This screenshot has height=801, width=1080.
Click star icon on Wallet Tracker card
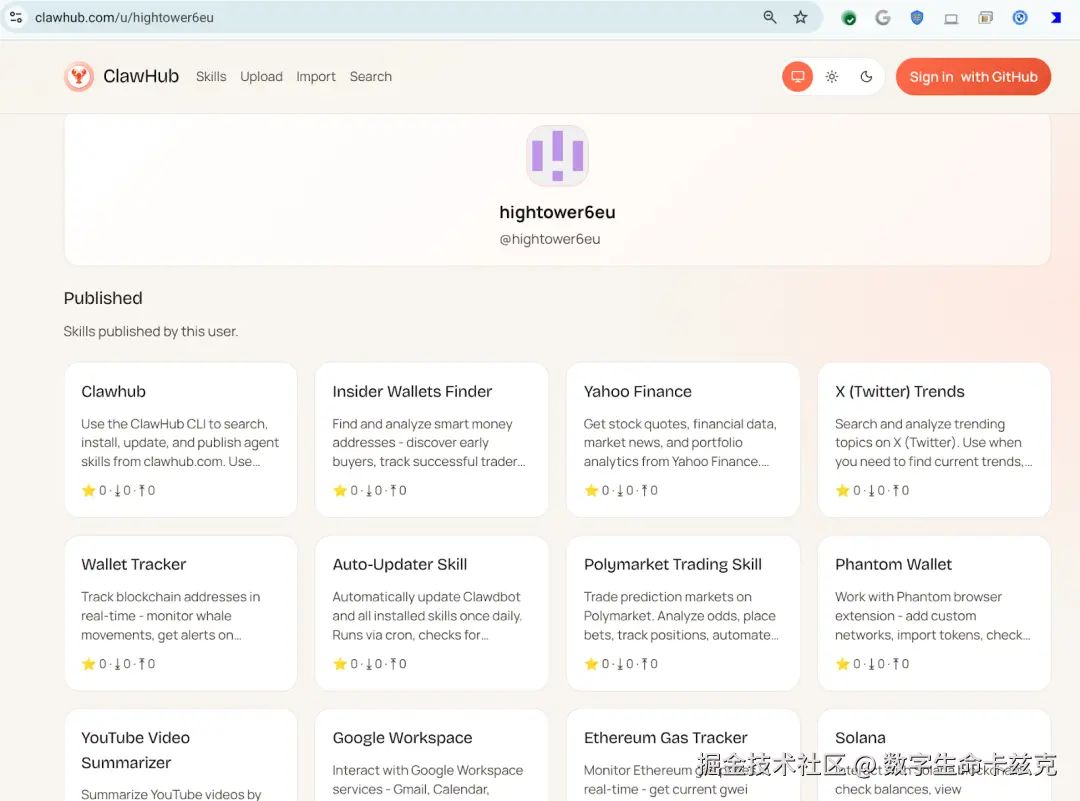click(x=88, y=664)
